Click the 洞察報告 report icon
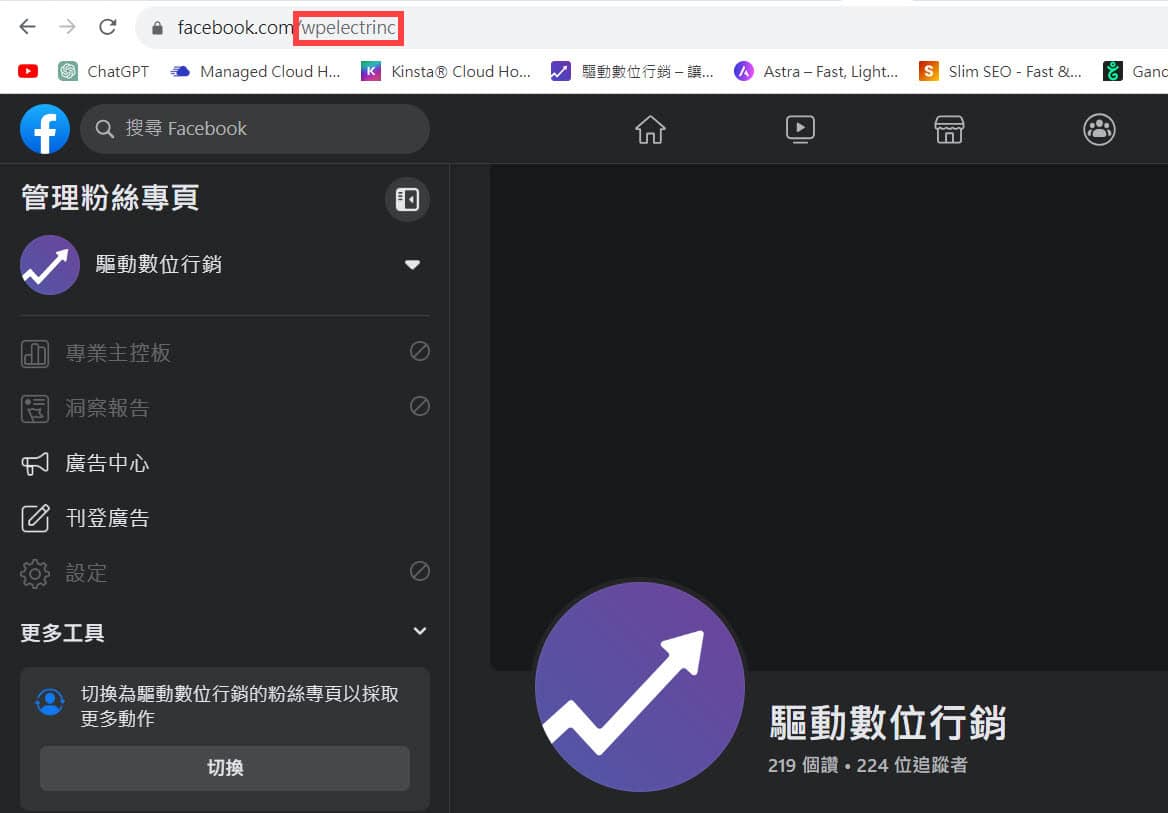 click(35, 408)
